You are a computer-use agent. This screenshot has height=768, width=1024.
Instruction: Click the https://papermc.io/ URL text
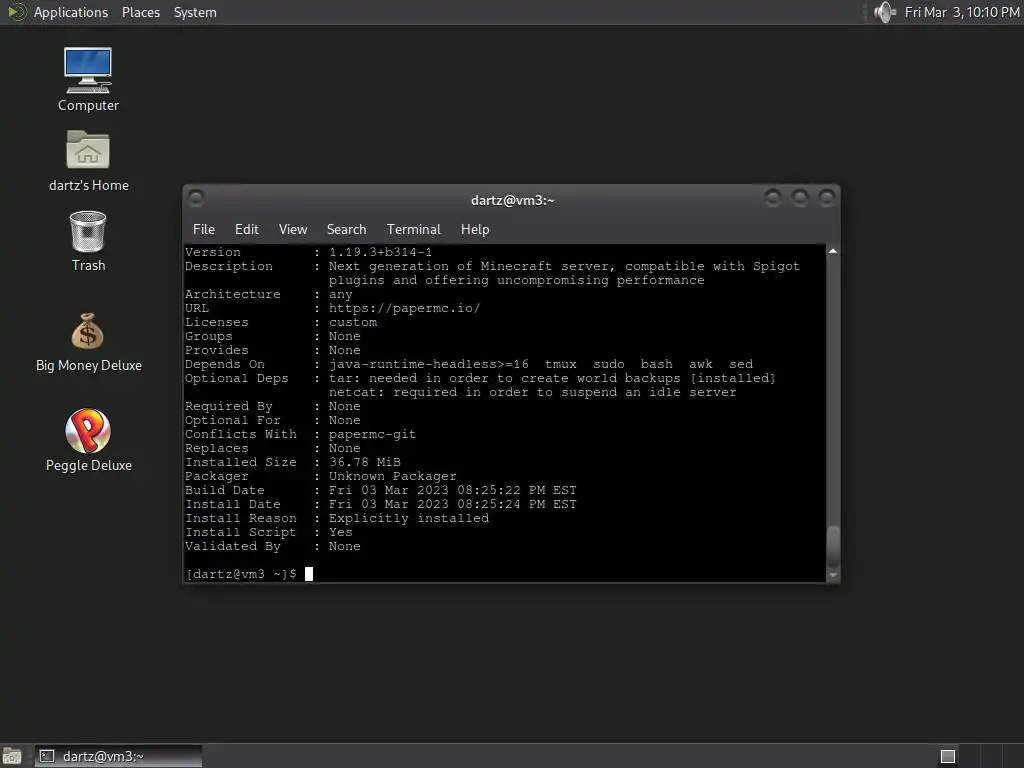pyautogui.click(x=404, y=308)
